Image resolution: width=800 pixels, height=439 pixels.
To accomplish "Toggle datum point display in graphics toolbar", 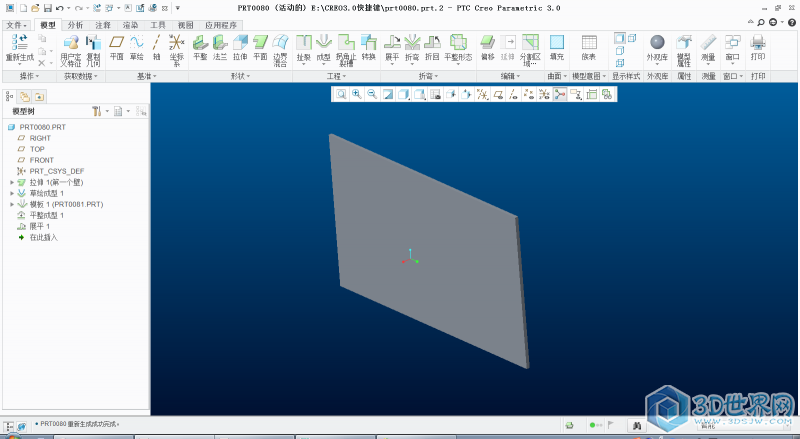I will (529, 94).
